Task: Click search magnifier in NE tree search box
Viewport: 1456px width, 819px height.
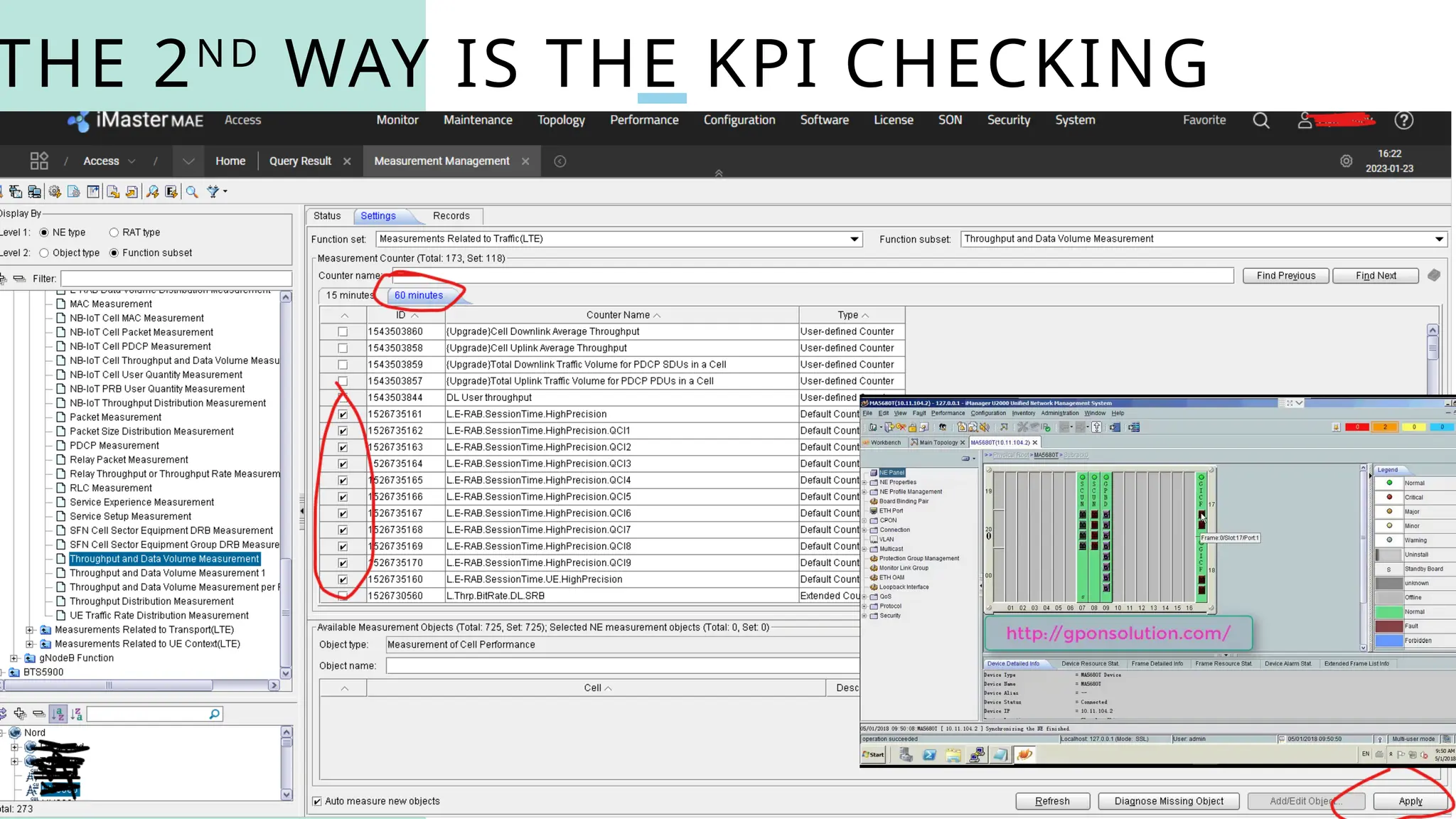Action: click(214, 714)
